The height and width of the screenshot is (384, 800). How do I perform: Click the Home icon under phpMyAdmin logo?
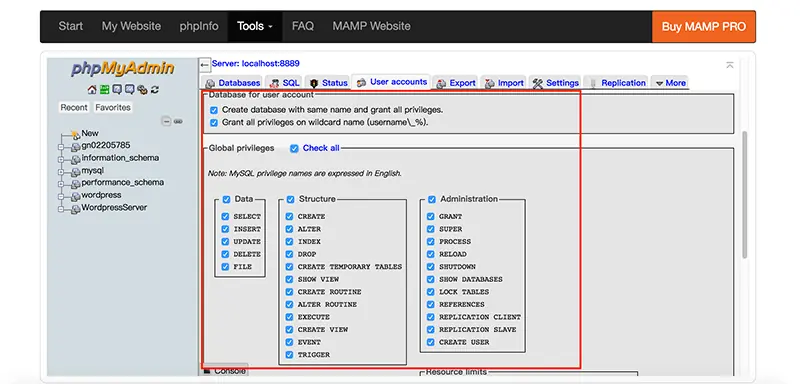tap(92, 90)
